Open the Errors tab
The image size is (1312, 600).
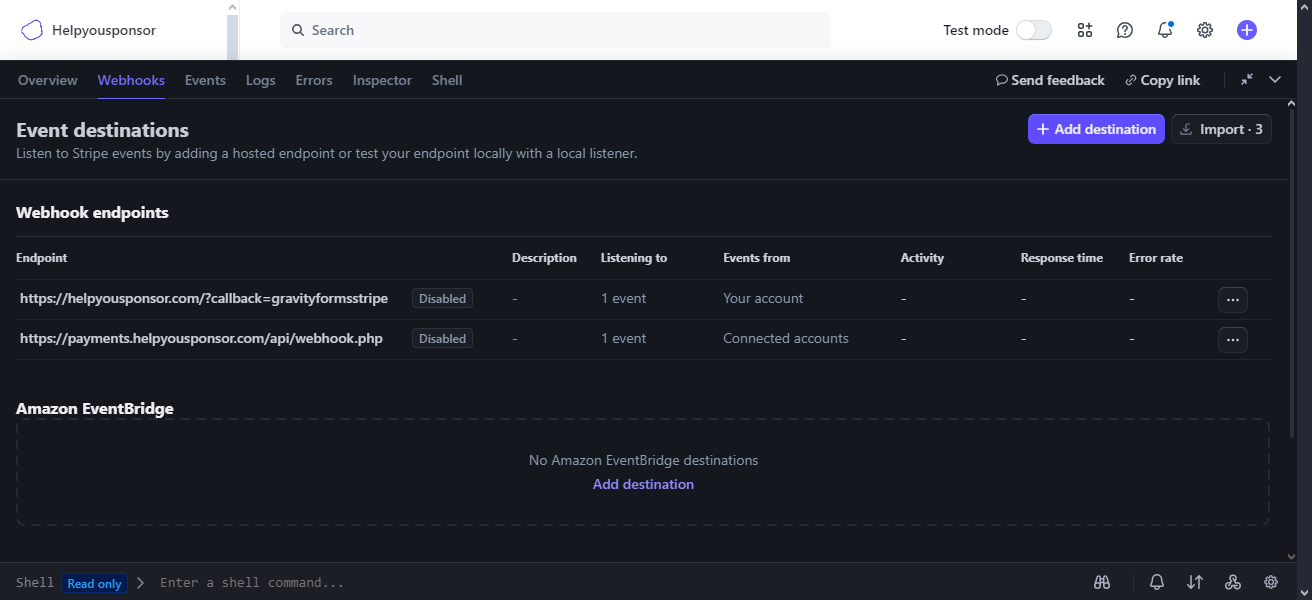[314, 80]
